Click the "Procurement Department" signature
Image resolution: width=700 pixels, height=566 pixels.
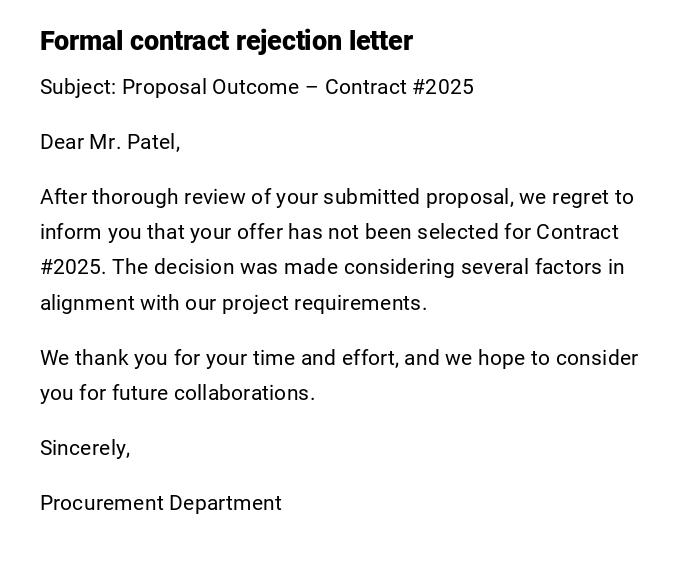click(x=161, y=503)
